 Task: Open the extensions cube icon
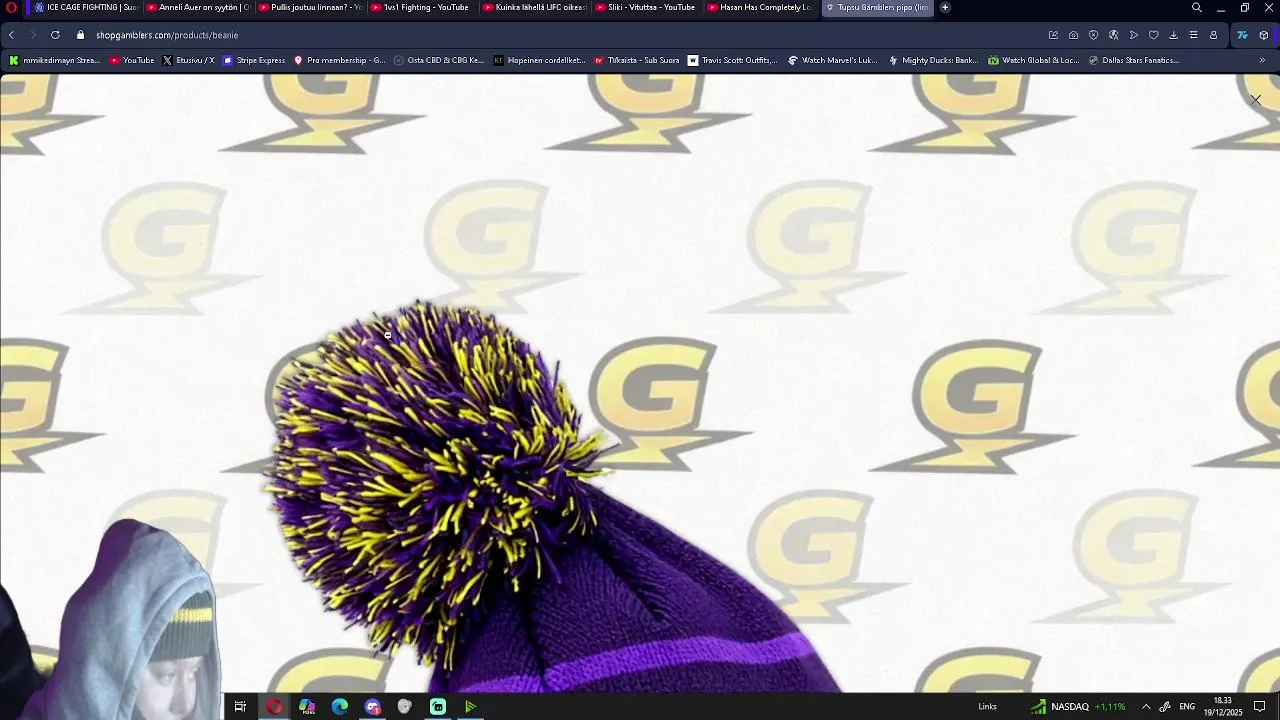pyautogui.click(x=1263, y=35)
